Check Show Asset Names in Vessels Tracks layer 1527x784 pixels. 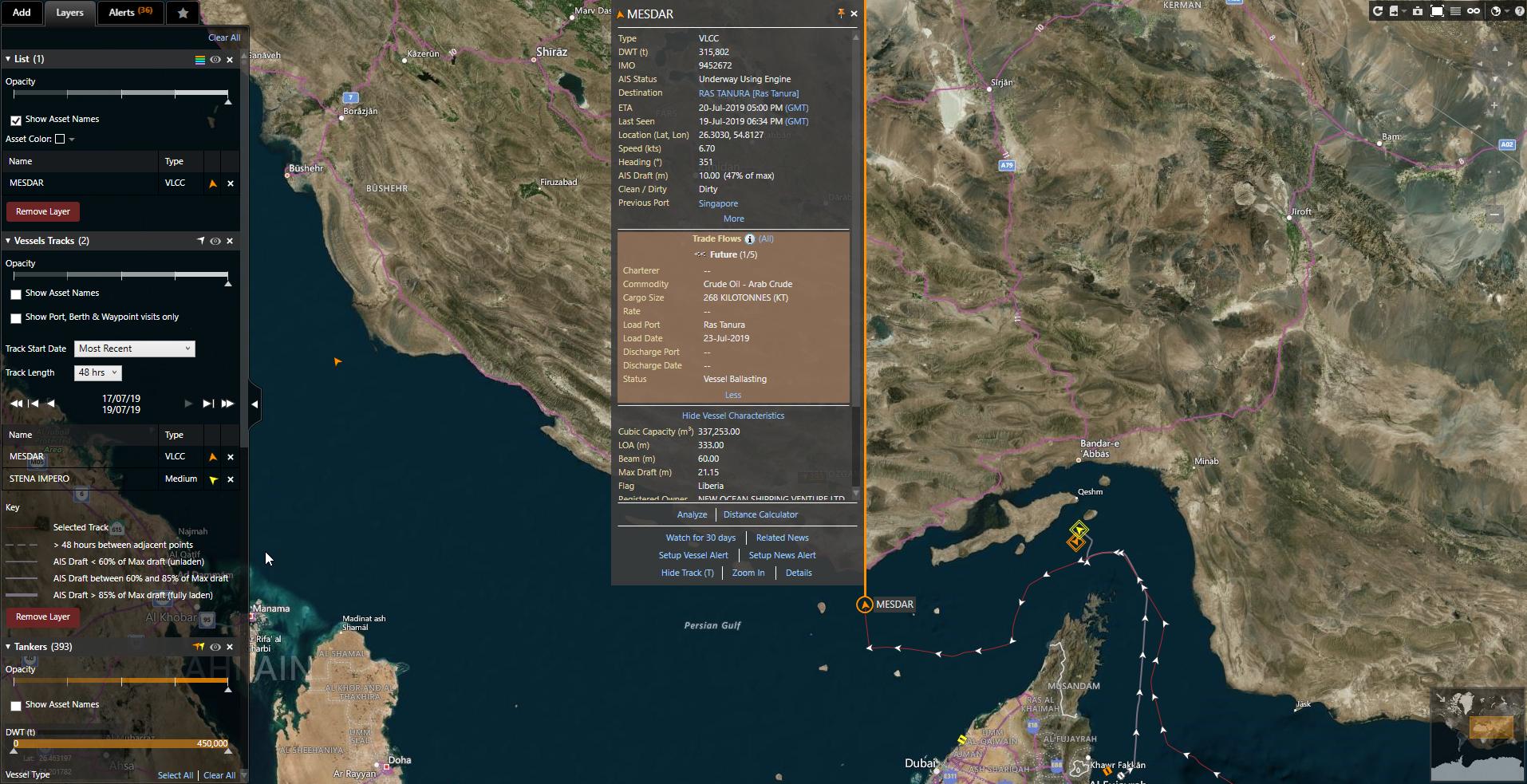16,294
